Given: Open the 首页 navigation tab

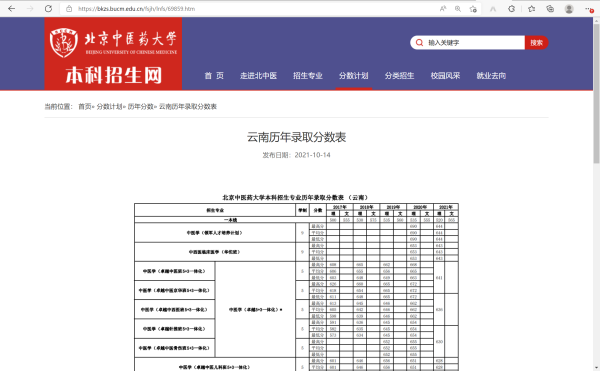Looking at the screenshot, I should [x=214, y=76].
